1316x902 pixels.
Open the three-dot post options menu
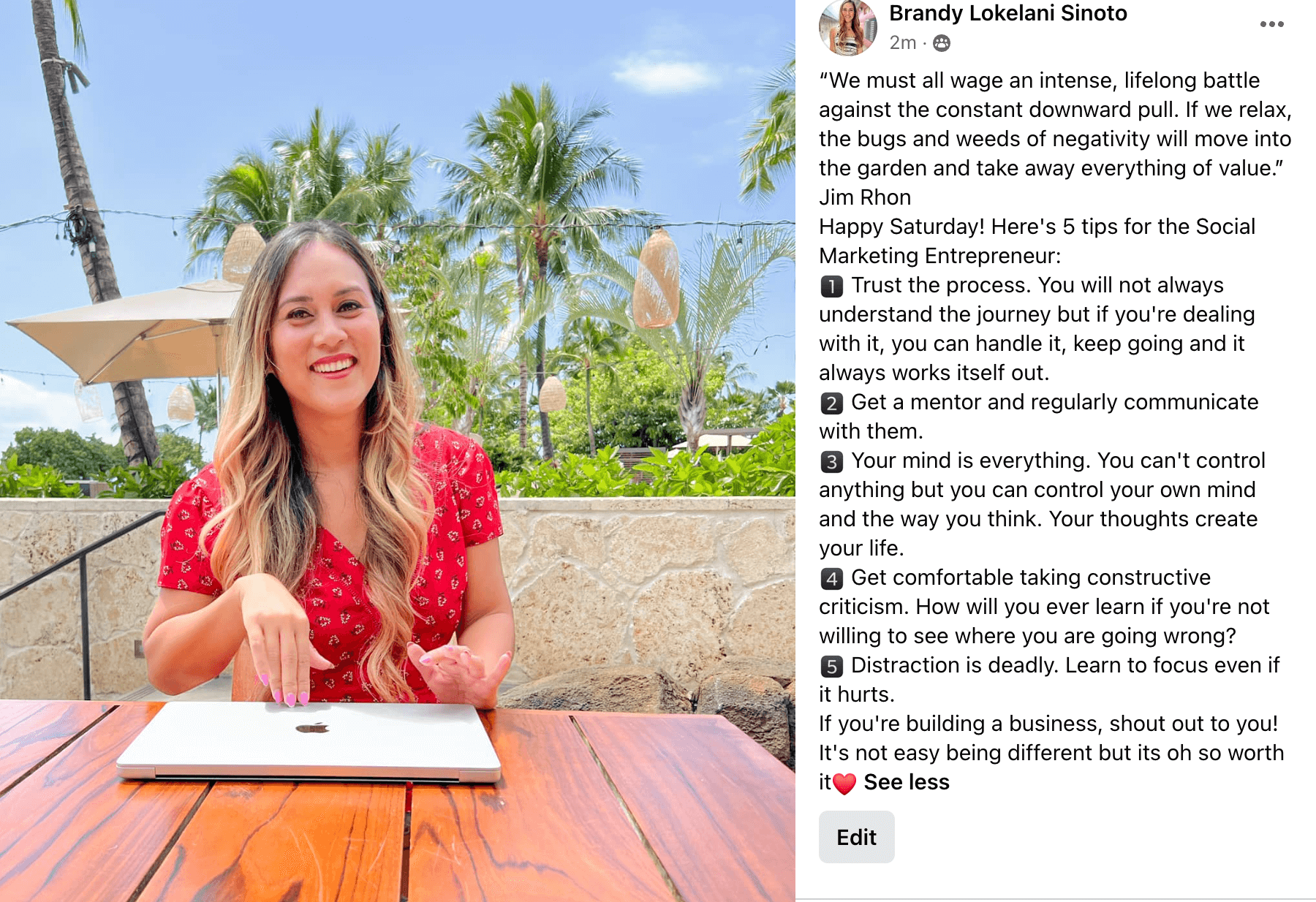1271,24
